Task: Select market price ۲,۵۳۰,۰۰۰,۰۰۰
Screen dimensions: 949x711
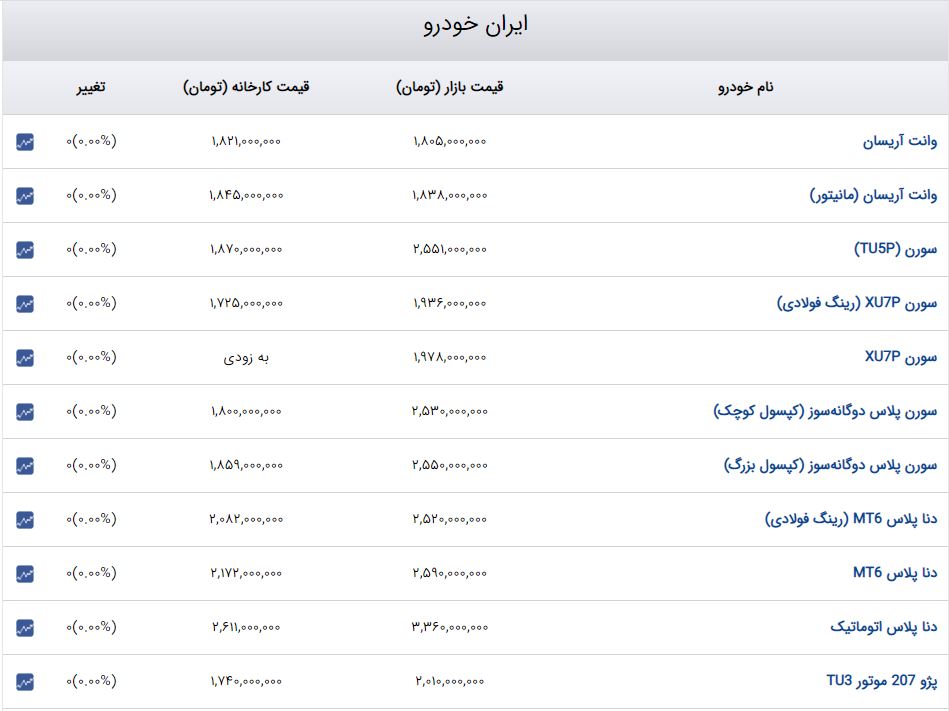Action: click(x=450, y=411)
